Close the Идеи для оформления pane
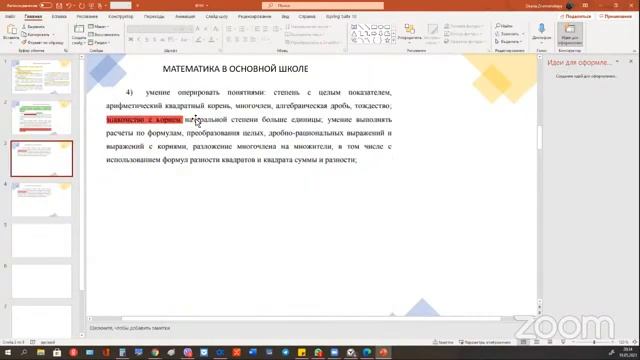The image size is (640, 360). 631,62
